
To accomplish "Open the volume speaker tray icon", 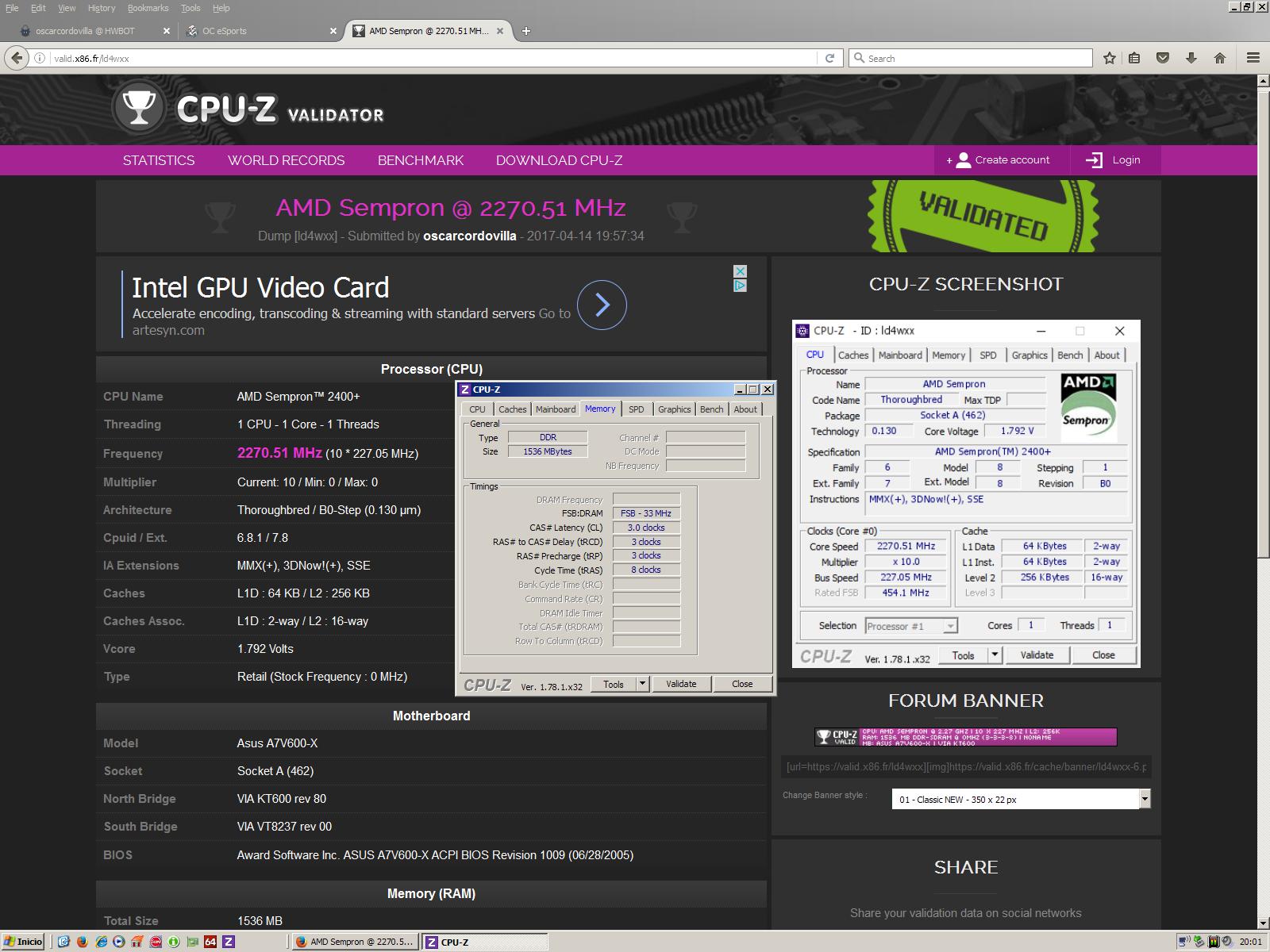I will [1228, 942].
